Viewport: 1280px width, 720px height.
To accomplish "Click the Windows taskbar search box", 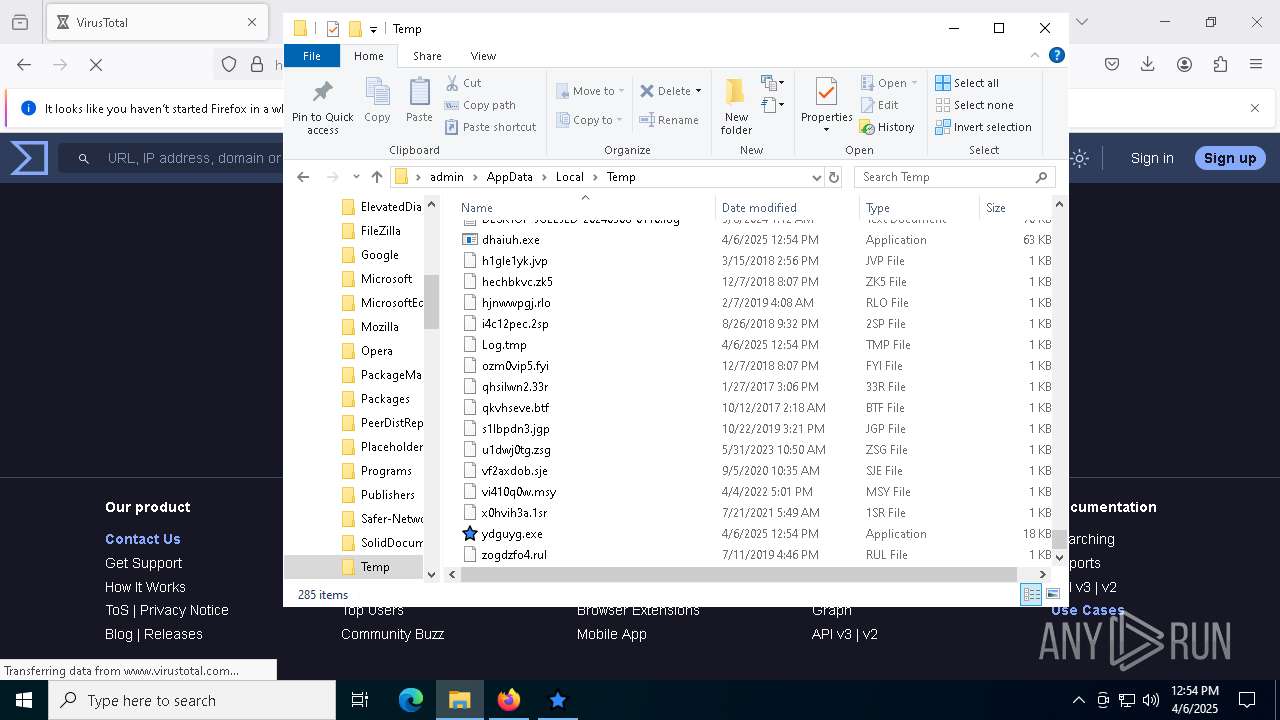I will coord(192,700).
